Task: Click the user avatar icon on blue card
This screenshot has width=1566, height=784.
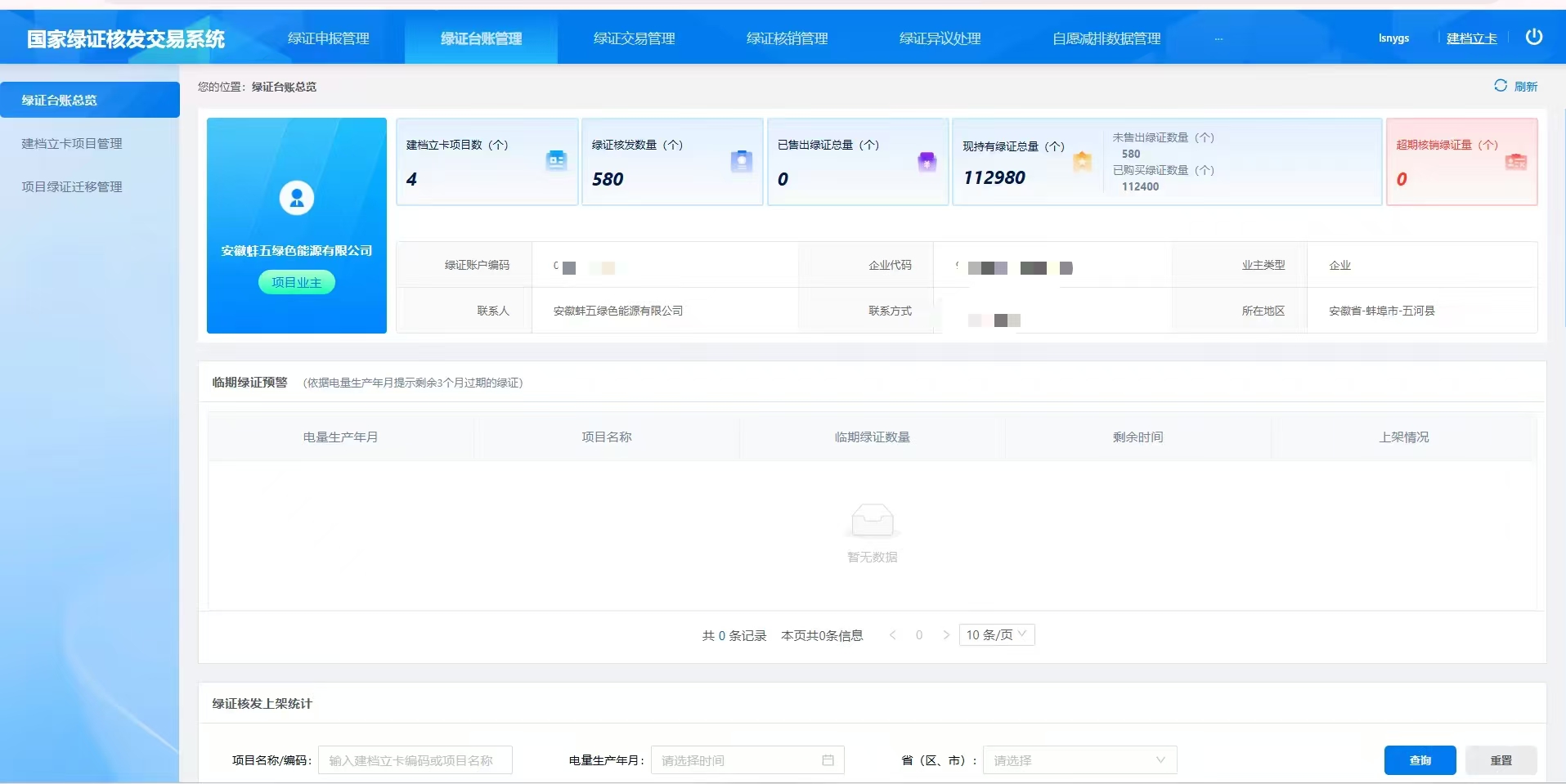Action: (x=296, y=198)
